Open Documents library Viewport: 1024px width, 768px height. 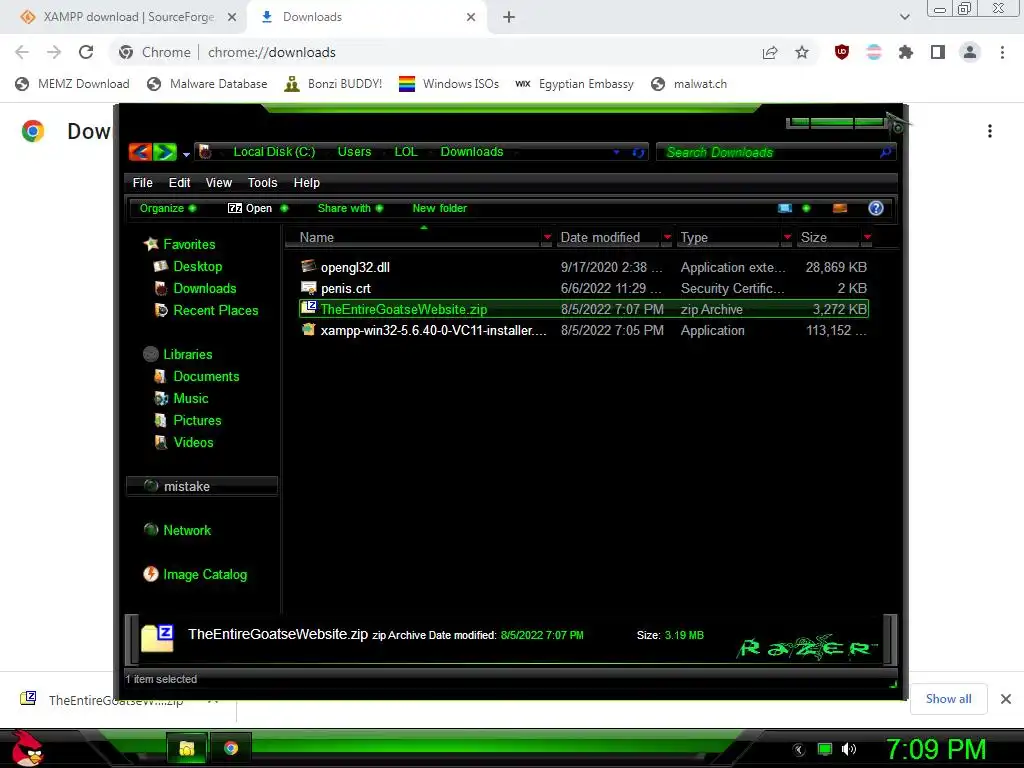[206, 377]
